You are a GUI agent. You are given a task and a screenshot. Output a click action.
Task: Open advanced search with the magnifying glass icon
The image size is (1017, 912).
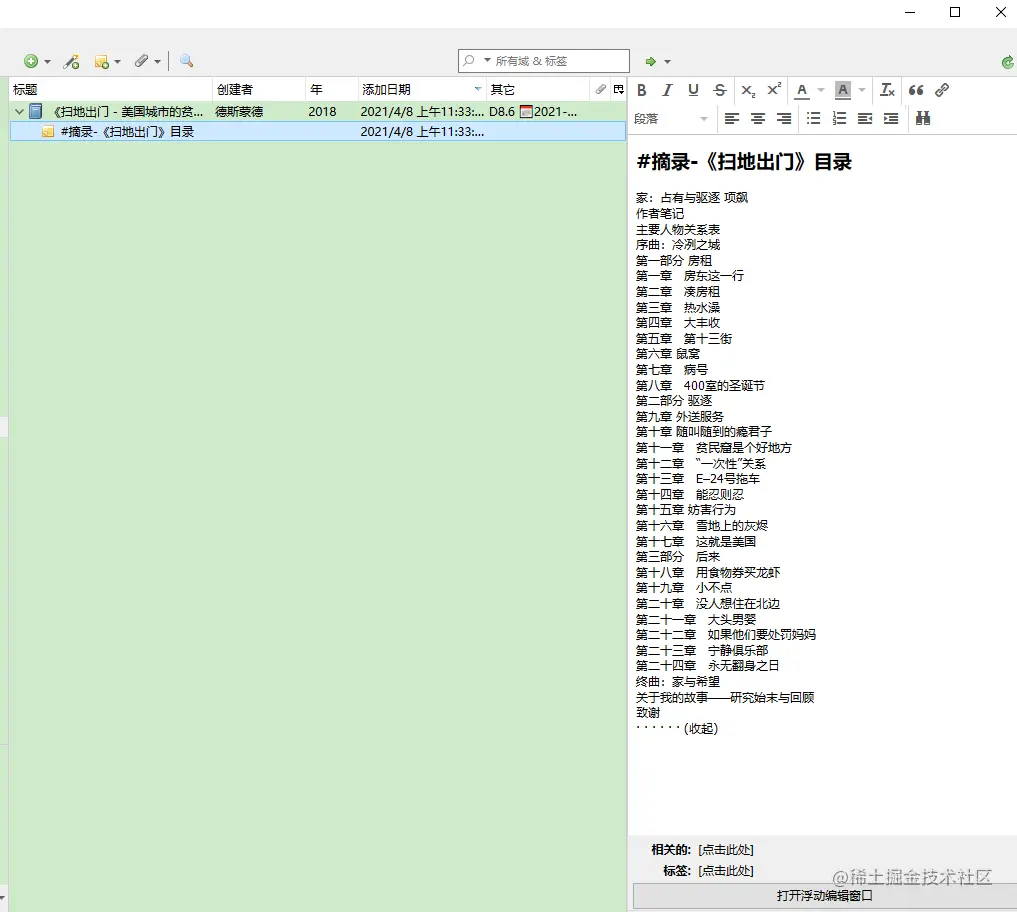pyautogui.click(x=186, y=61)
